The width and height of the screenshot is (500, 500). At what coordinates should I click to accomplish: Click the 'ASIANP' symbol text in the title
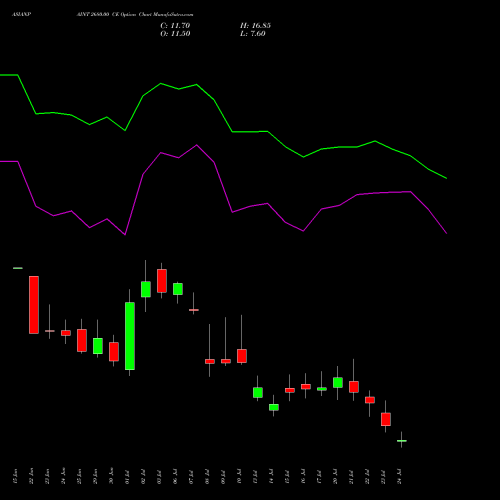point(22,15)
